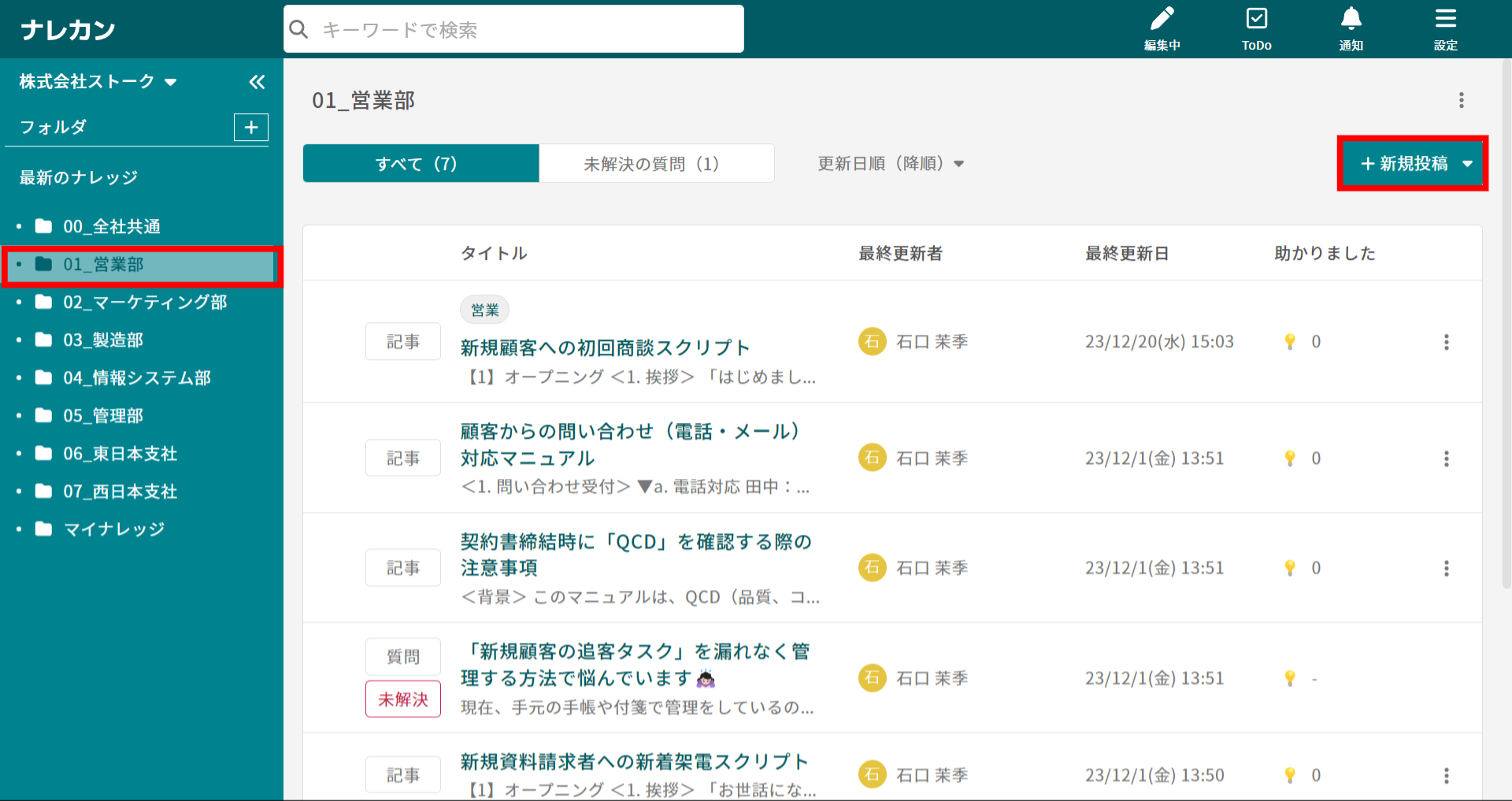Open the 編集中 pencil icon
The height and width of the screenshot is (801, 1512).
pos(1162,28)
